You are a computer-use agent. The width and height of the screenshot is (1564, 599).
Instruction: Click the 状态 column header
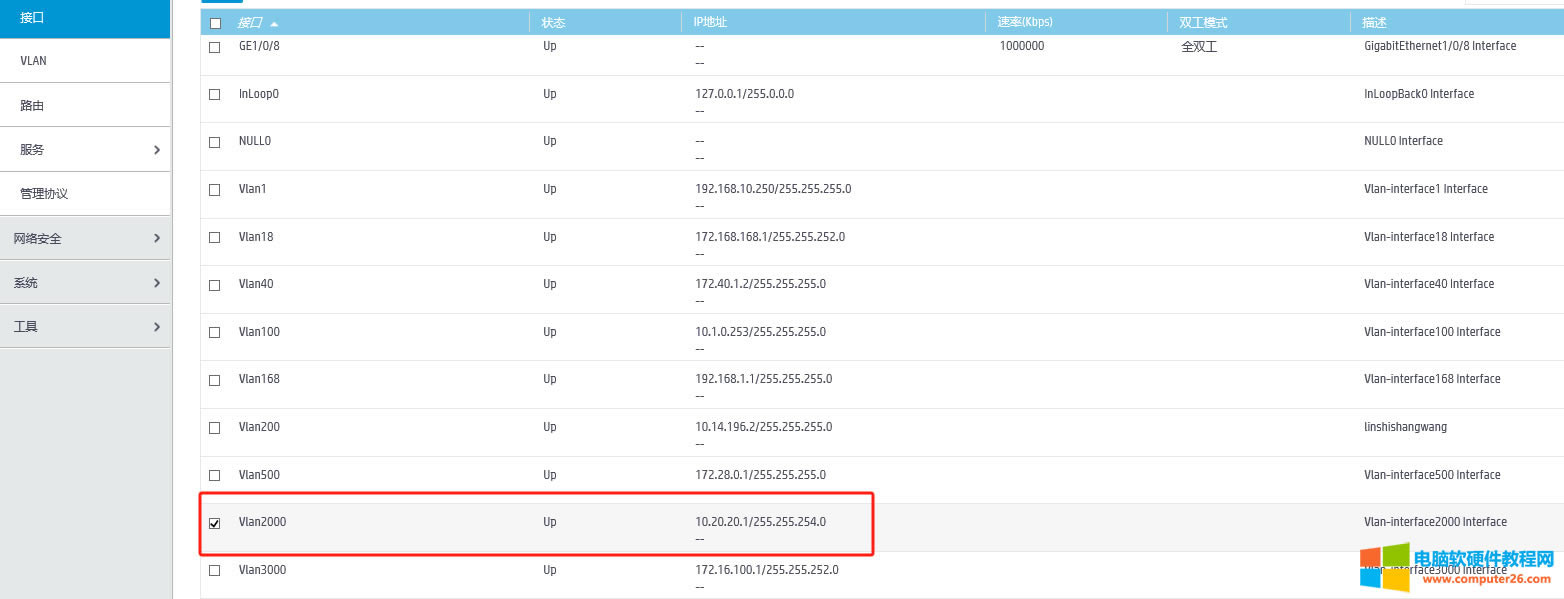point(553,23)
